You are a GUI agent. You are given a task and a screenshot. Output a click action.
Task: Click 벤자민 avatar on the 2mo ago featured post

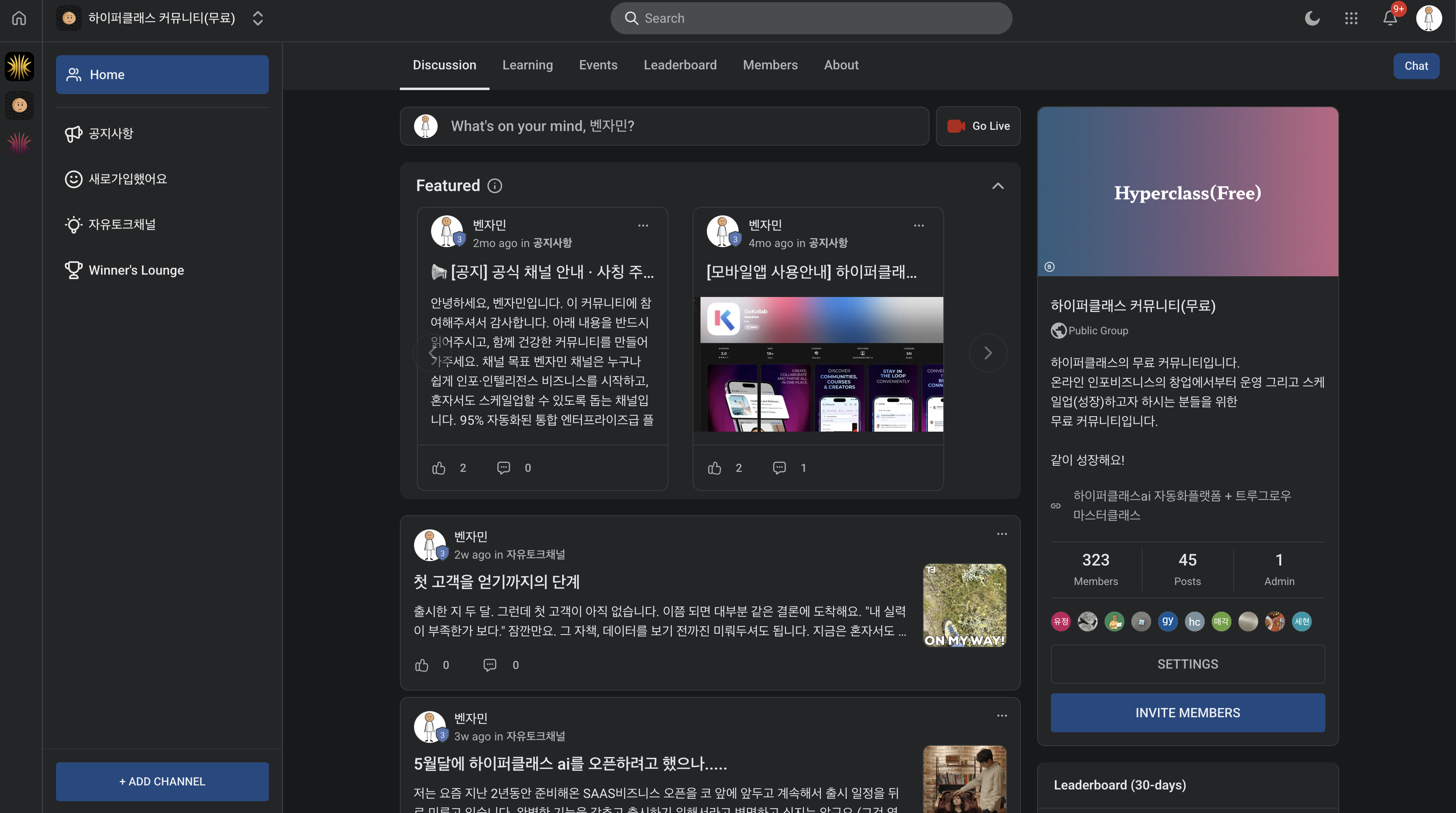pyautogui.click(x=447, y=231)
